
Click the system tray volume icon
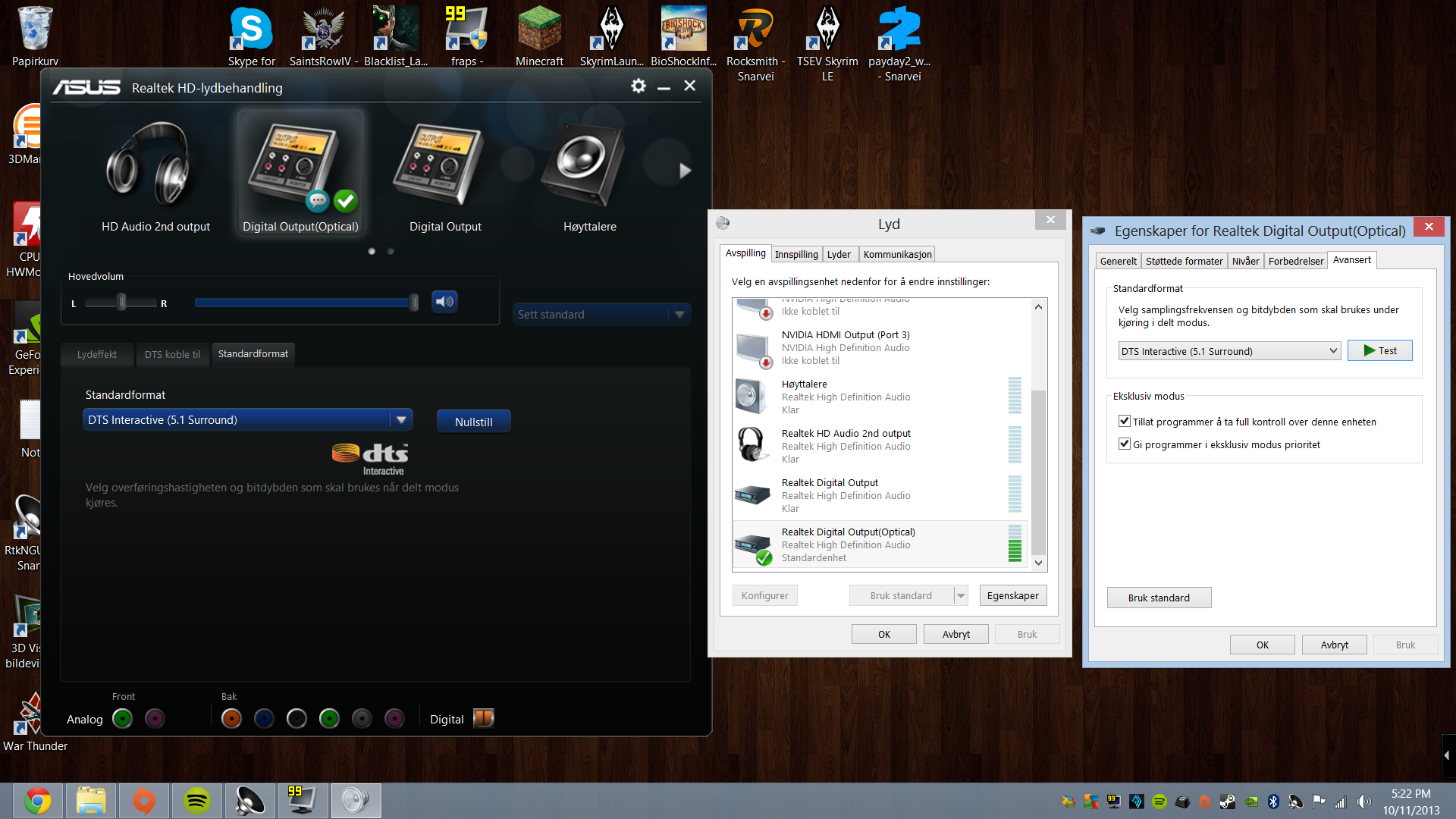pos(1363,802)
